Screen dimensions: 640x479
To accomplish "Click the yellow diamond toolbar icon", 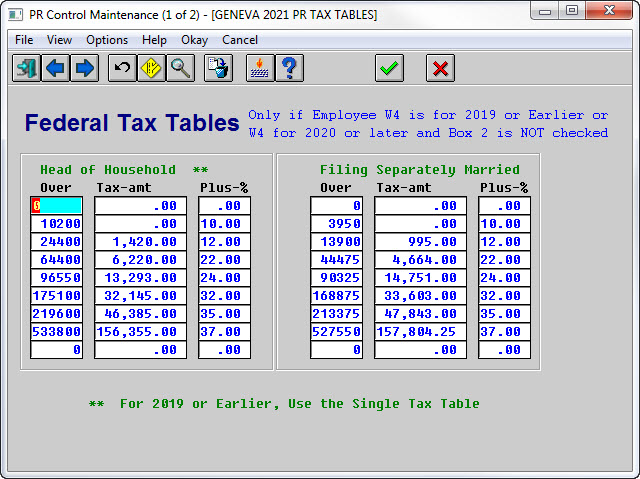I will point(151,68).
